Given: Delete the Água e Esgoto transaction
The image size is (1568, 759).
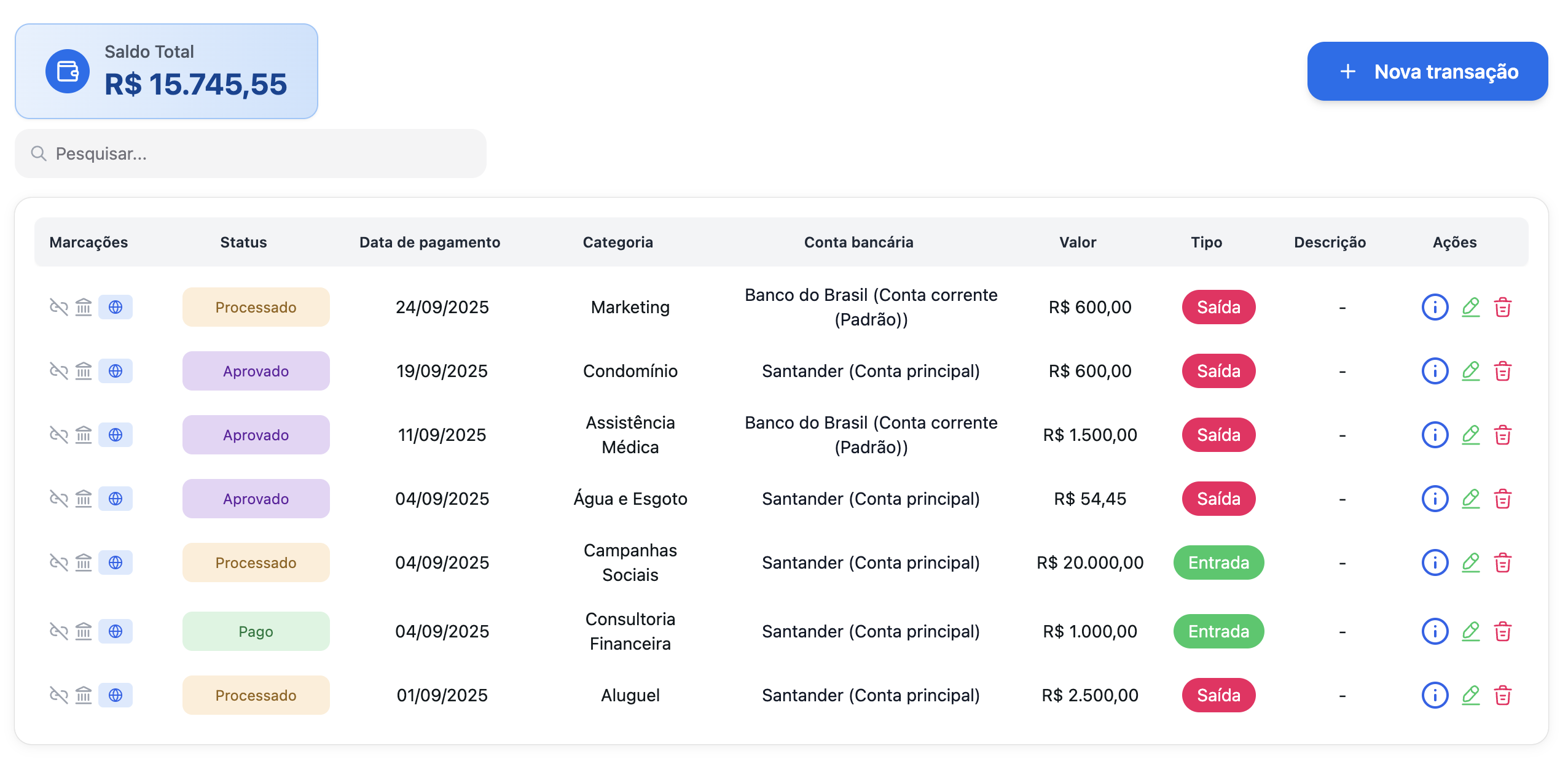Looking at the screenshot, I should click(x=1502, y=499).
